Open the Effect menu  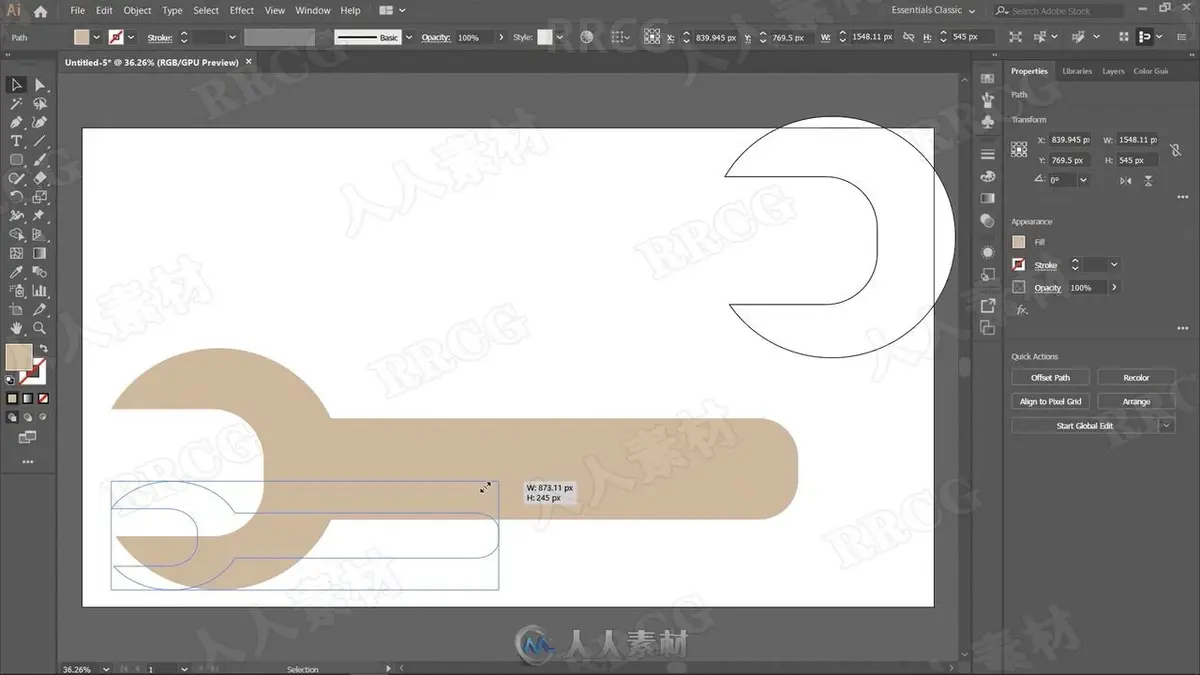242,11
